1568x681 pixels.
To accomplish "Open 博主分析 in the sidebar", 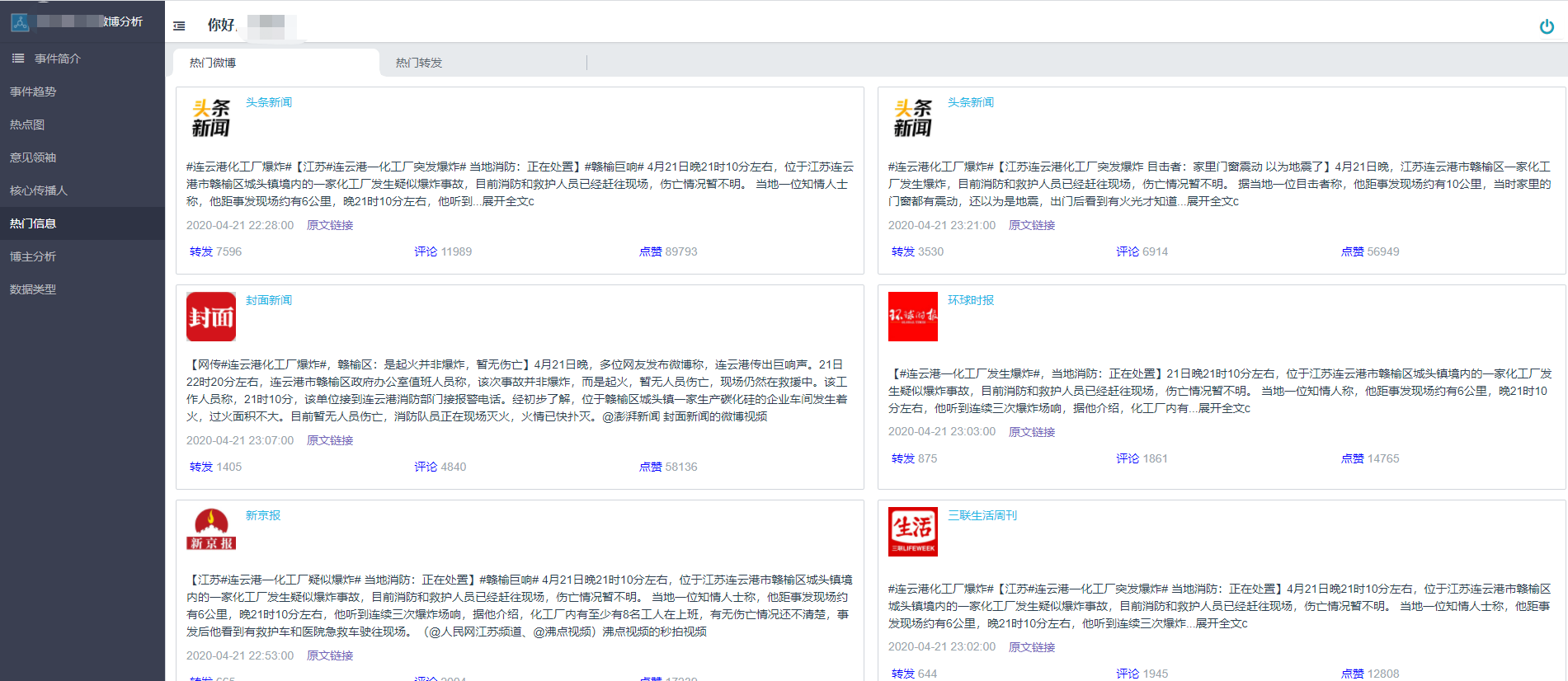I will [x=33, y=256].
